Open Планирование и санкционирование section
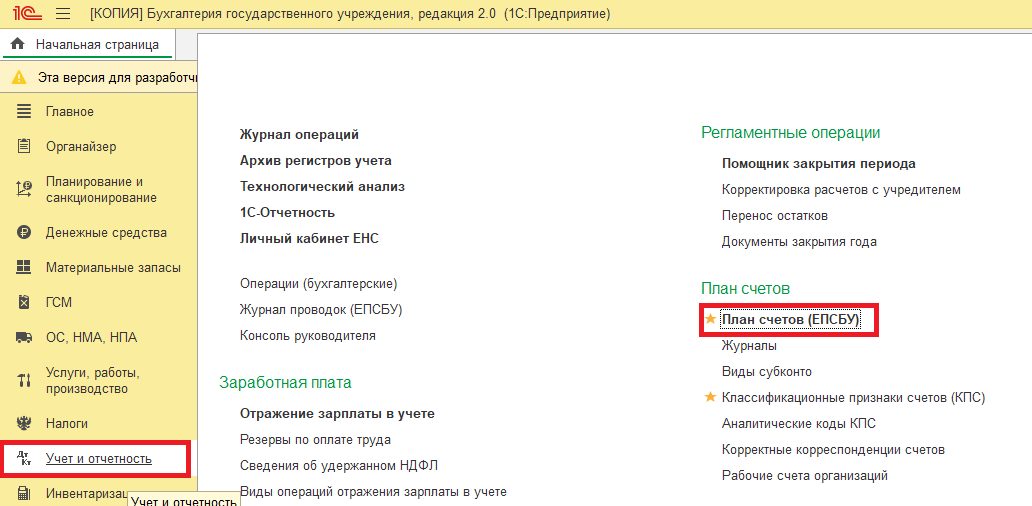The image size is (1032, 506). (101, 190)
